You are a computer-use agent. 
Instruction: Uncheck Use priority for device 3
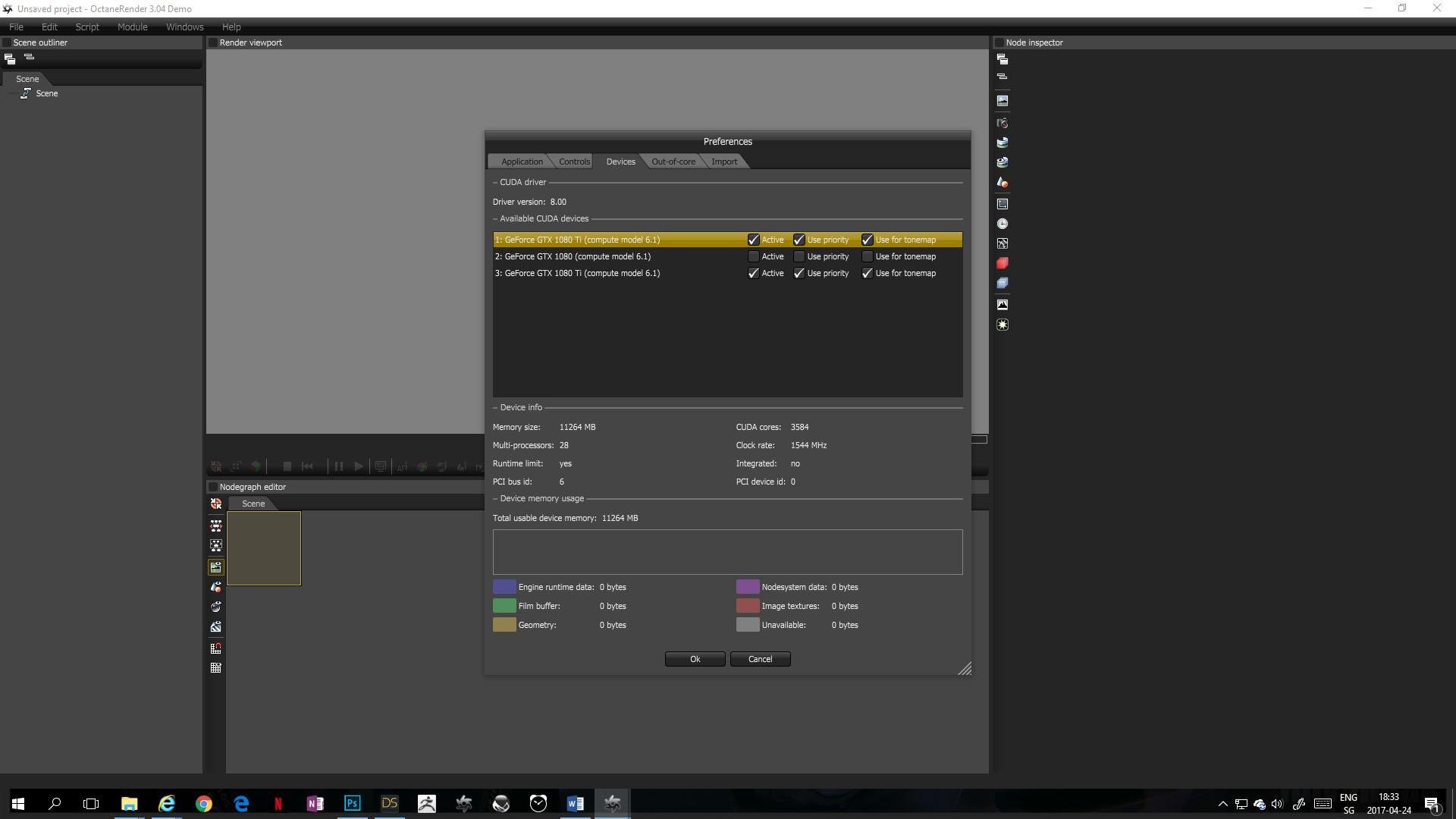(x=799, y=273)
